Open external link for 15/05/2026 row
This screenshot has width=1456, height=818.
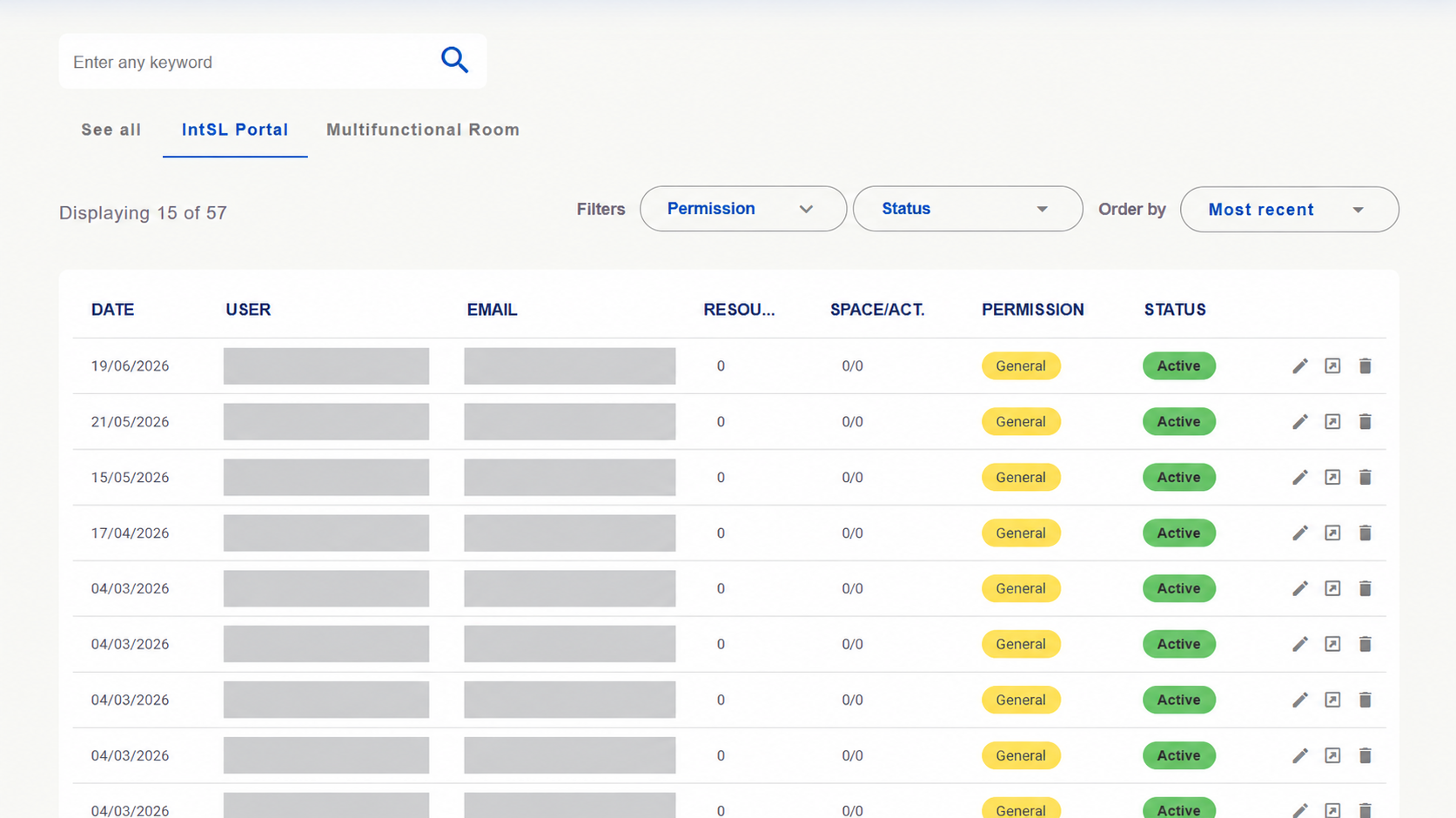point(1332,477)
